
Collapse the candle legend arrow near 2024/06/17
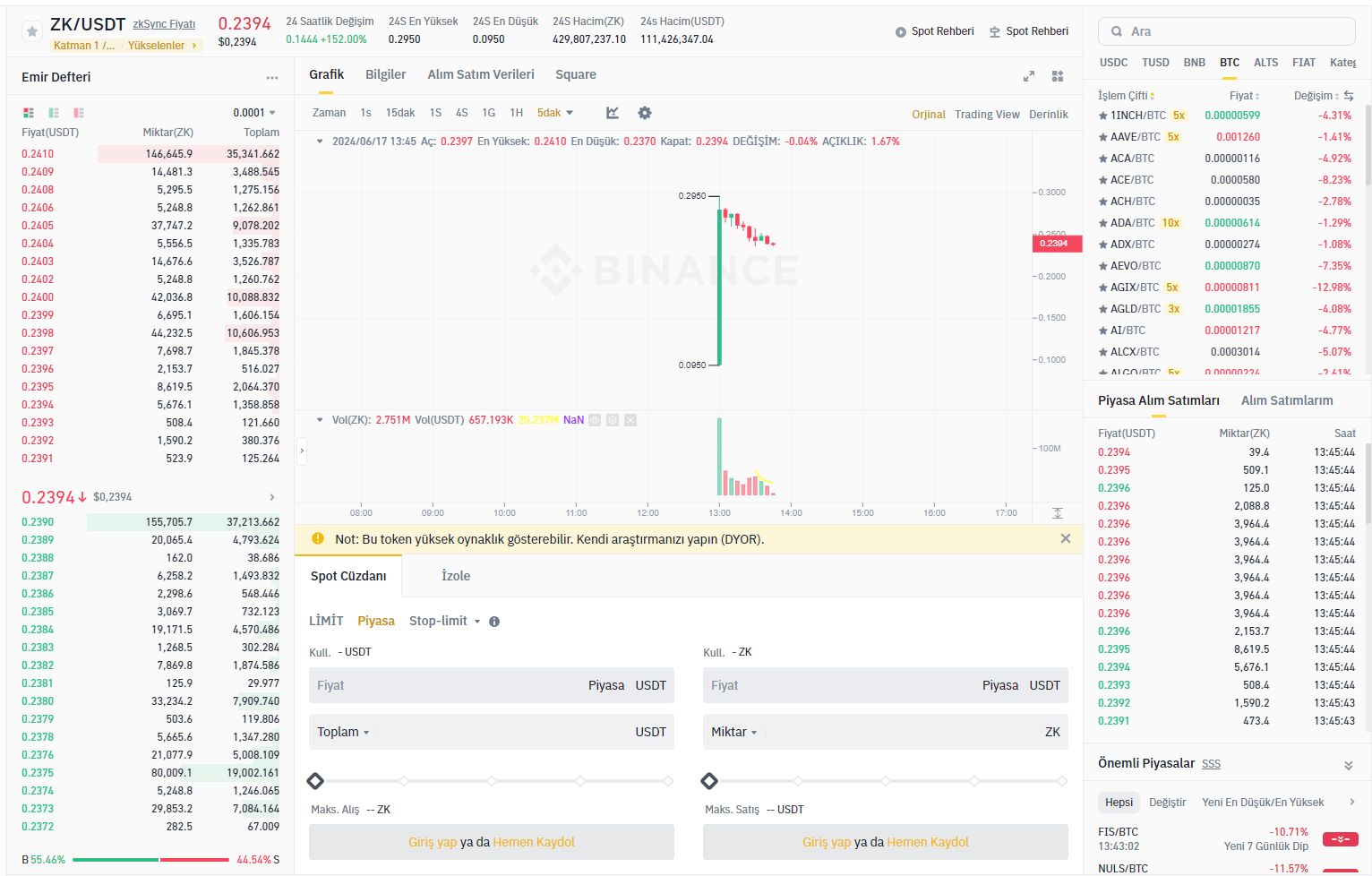320,142
